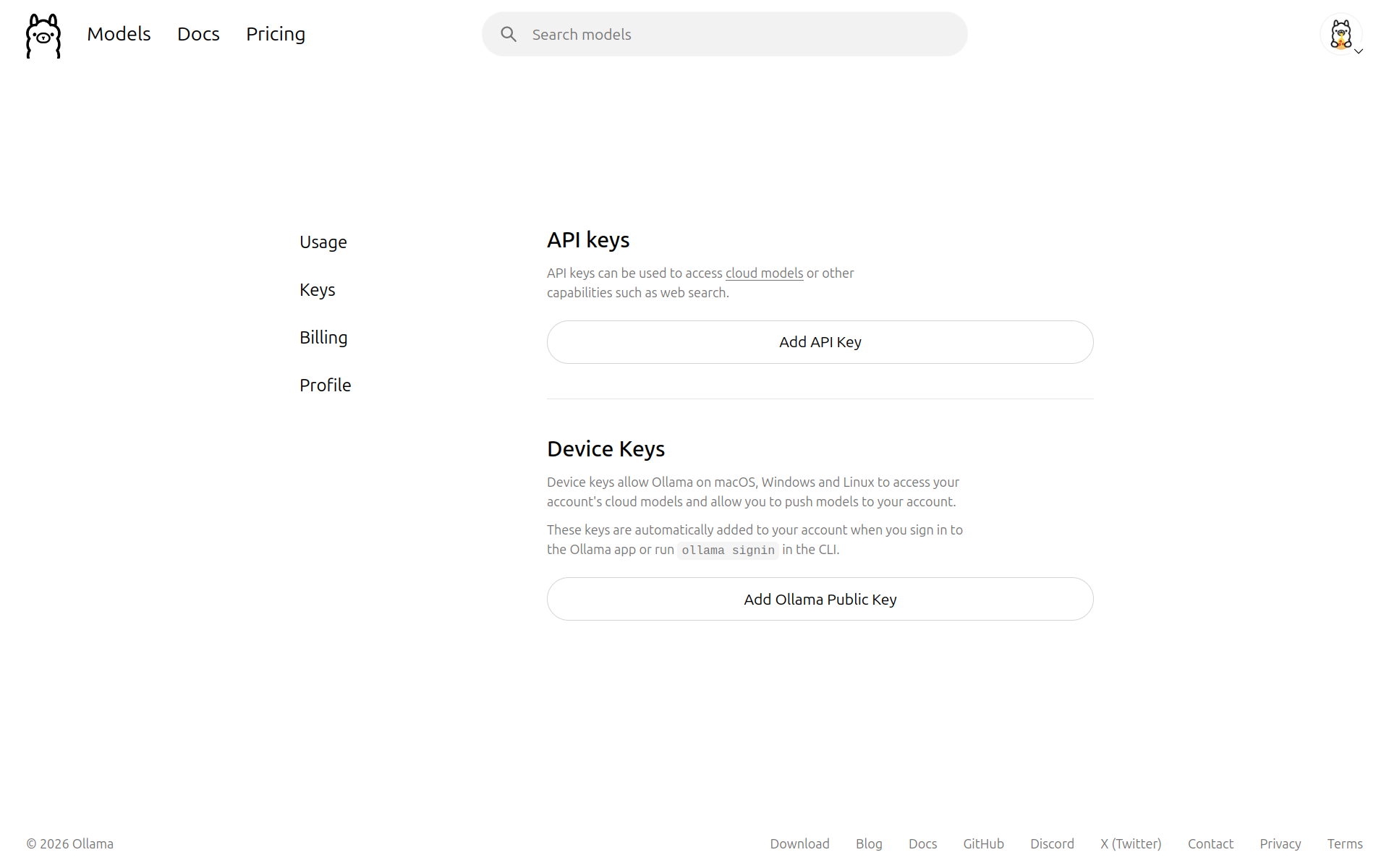Open the X (Twitter) footer link
This screenshot has width=1389, height=868.
1131,843
